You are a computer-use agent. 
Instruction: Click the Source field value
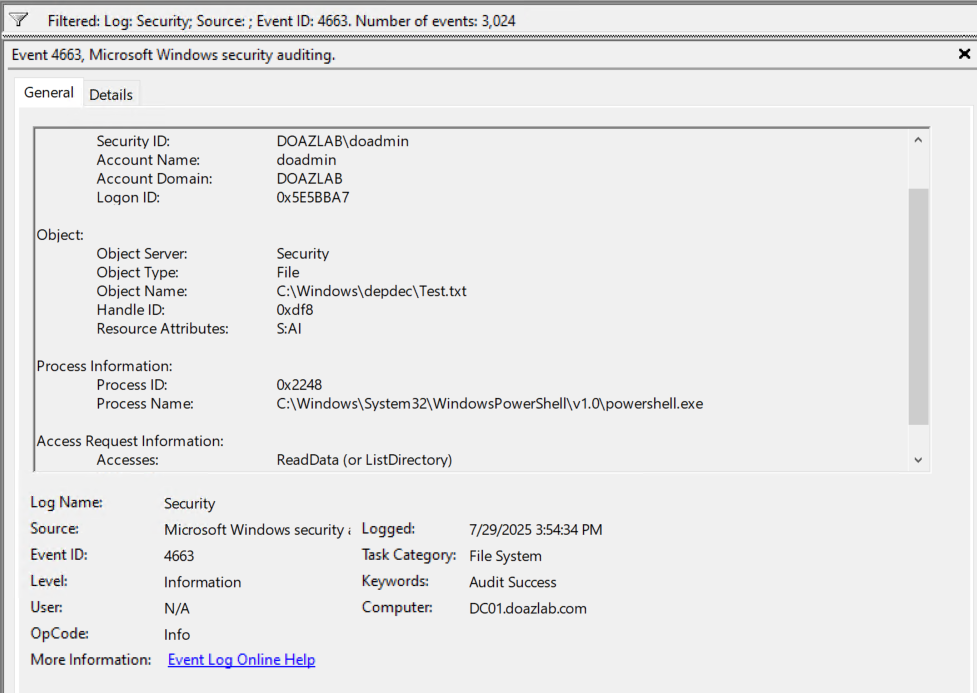click(x=257, y=530)
